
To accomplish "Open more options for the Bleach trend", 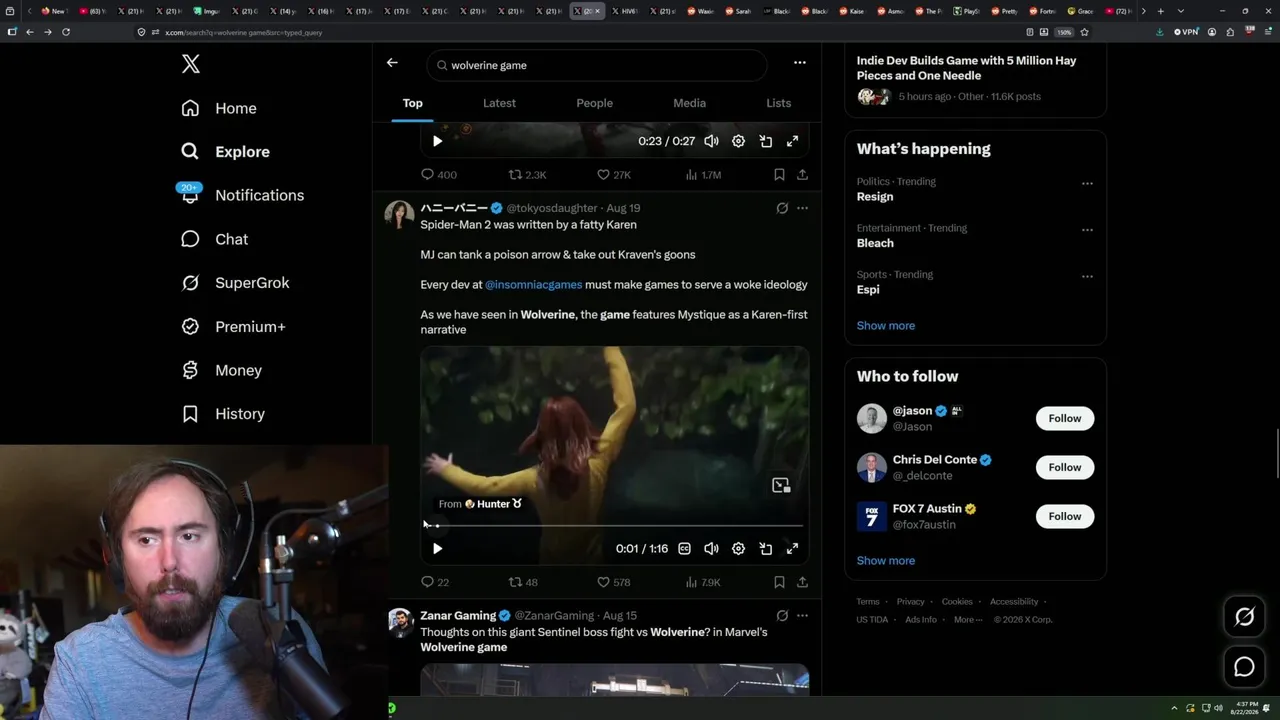I will click(x=1087, y=229).
